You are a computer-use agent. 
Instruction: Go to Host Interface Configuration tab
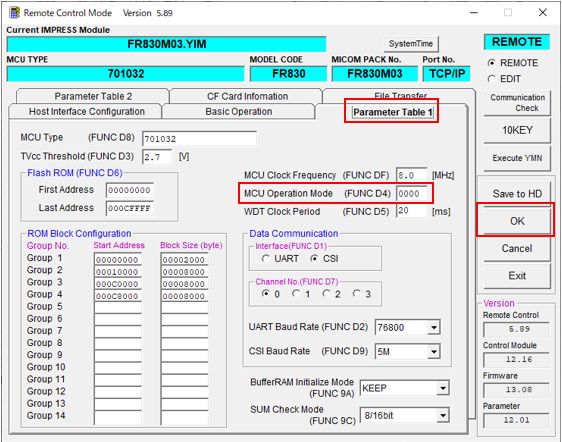coord(86,111)
